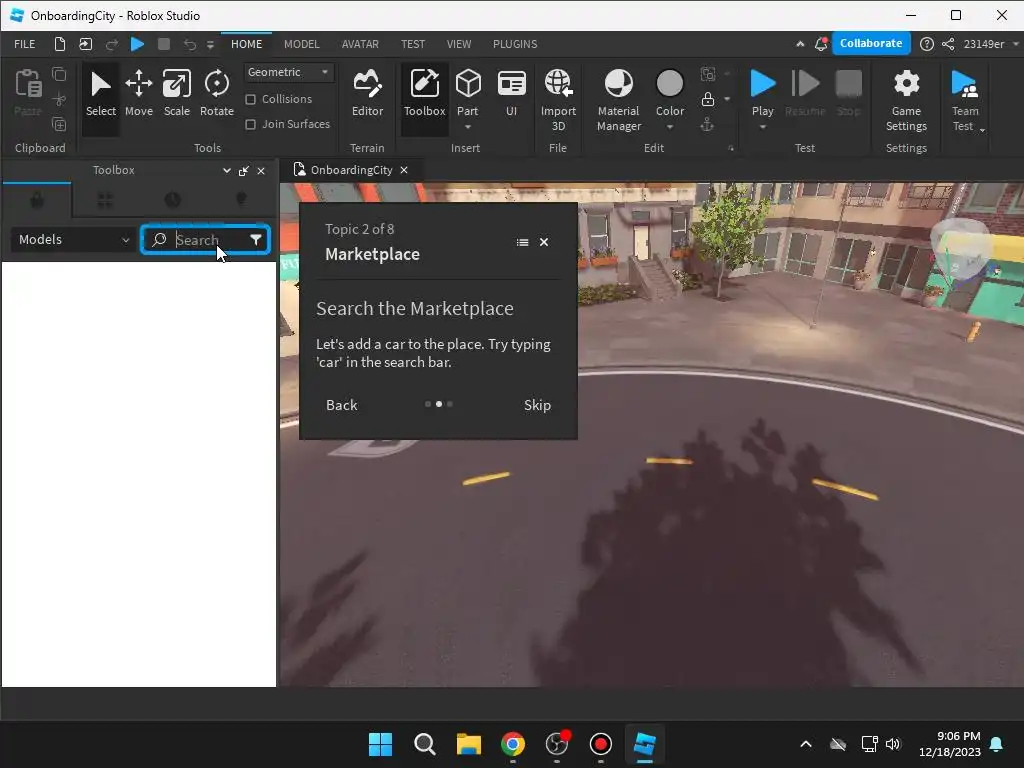Image resolution: width=1024 pixels, height=768 pixels.
Task: Open the Models category dropdown
Action: 73,240
